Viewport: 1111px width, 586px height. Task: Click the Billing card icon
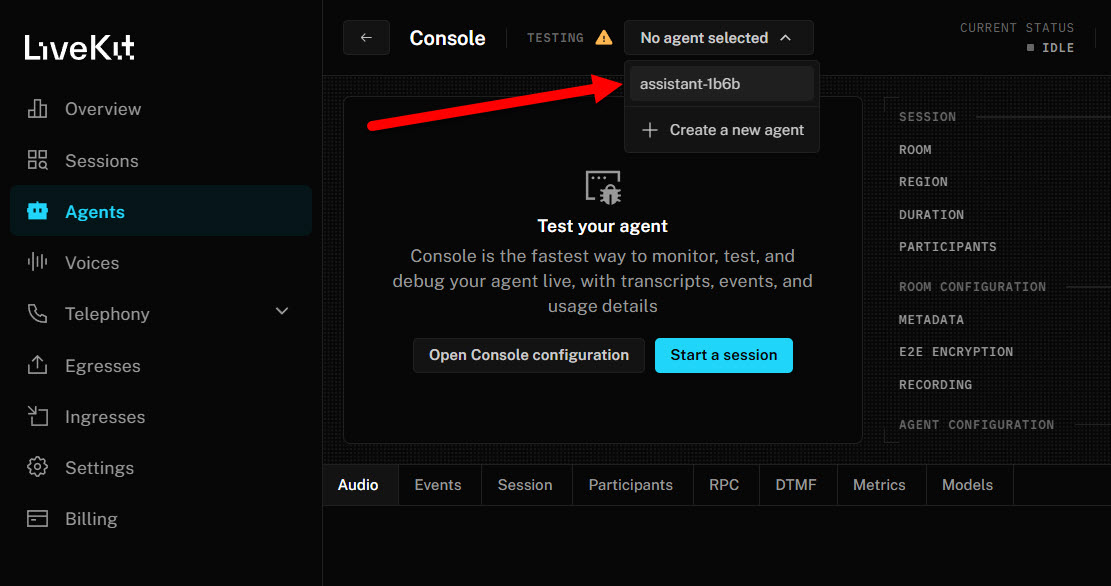point(38,518)
